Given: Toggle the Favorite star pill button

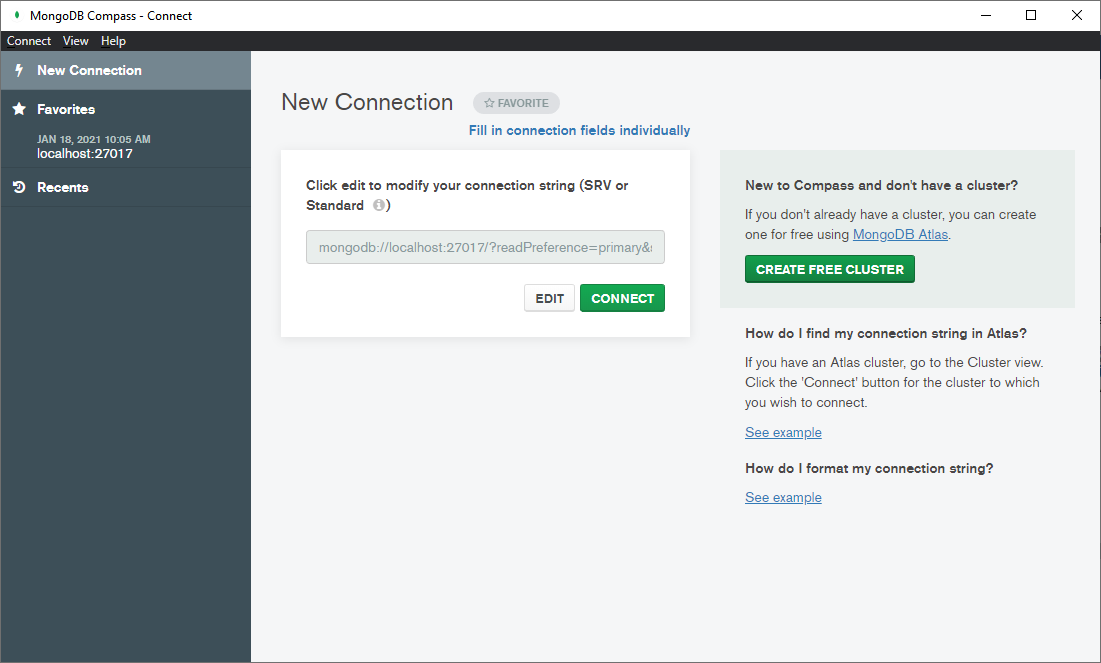Looking at the screenshot, I should pos(516,103).
